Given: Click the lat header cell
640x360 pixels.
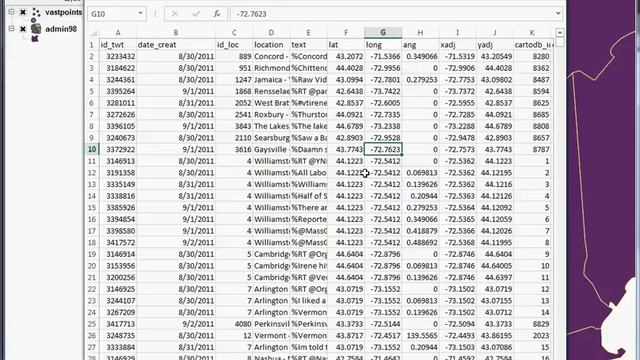Looking at the screenshot, I should click(346, 45).
